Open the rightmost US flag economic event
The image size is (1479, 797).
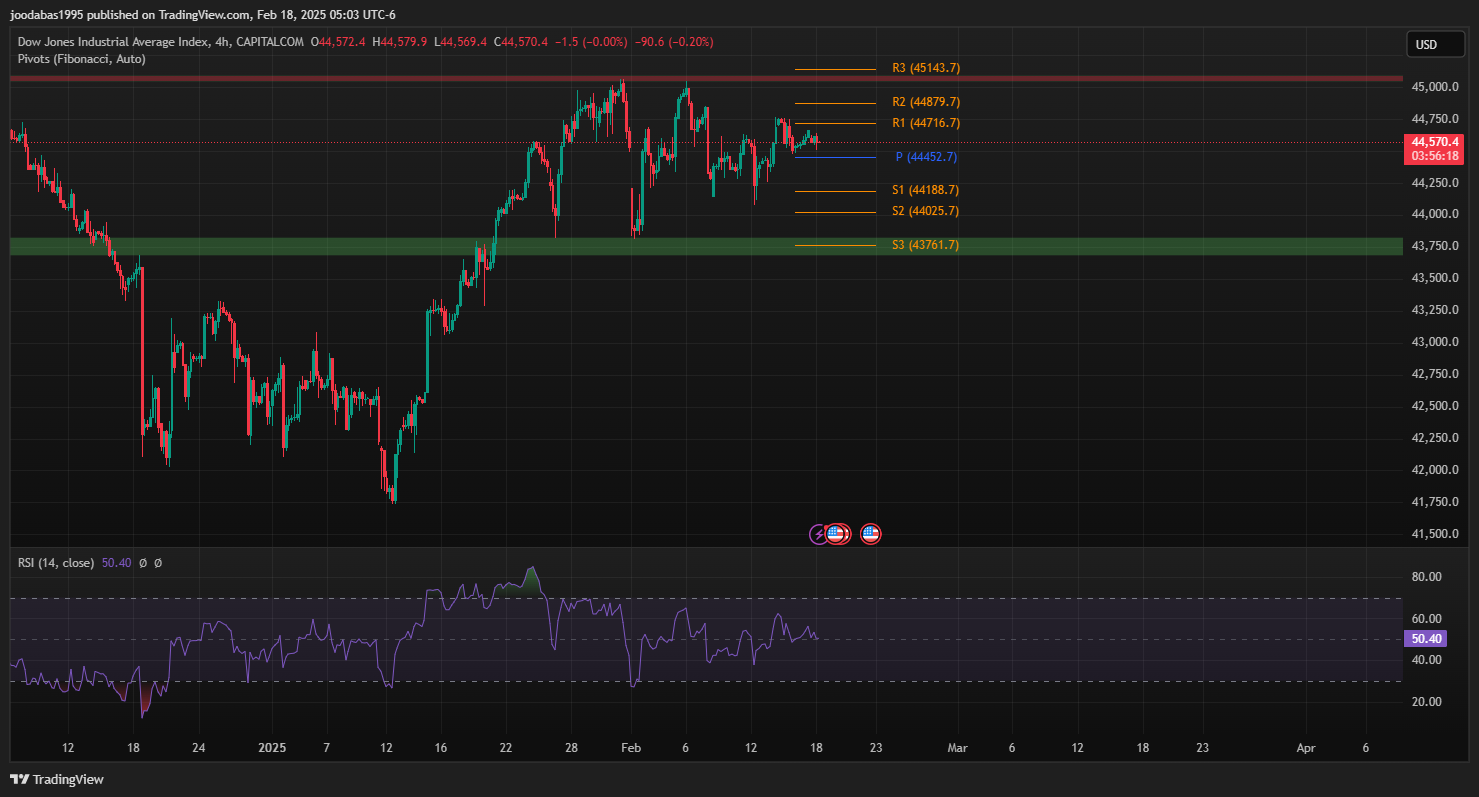[870, 534]
